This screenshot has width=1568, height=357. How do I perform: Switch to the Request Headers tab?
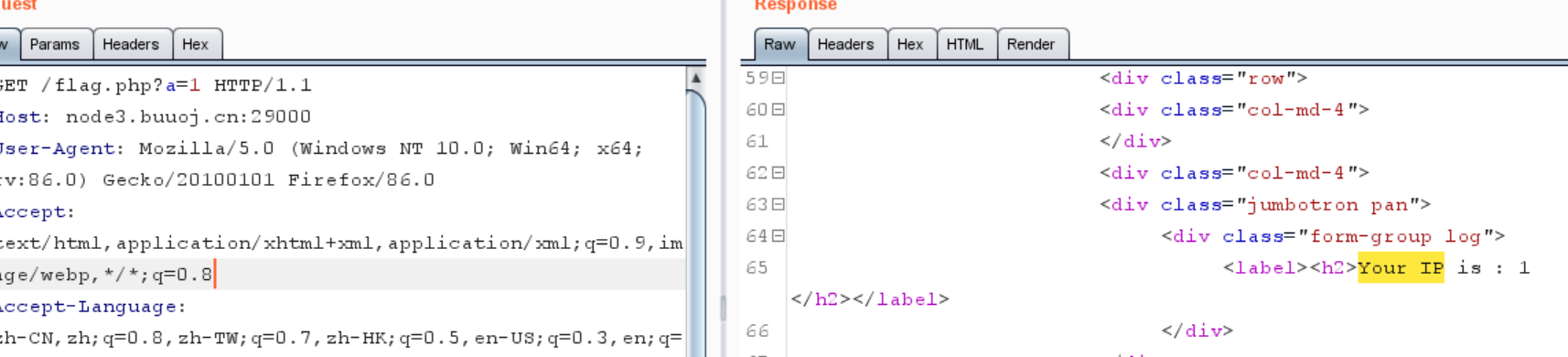point(130,44)
